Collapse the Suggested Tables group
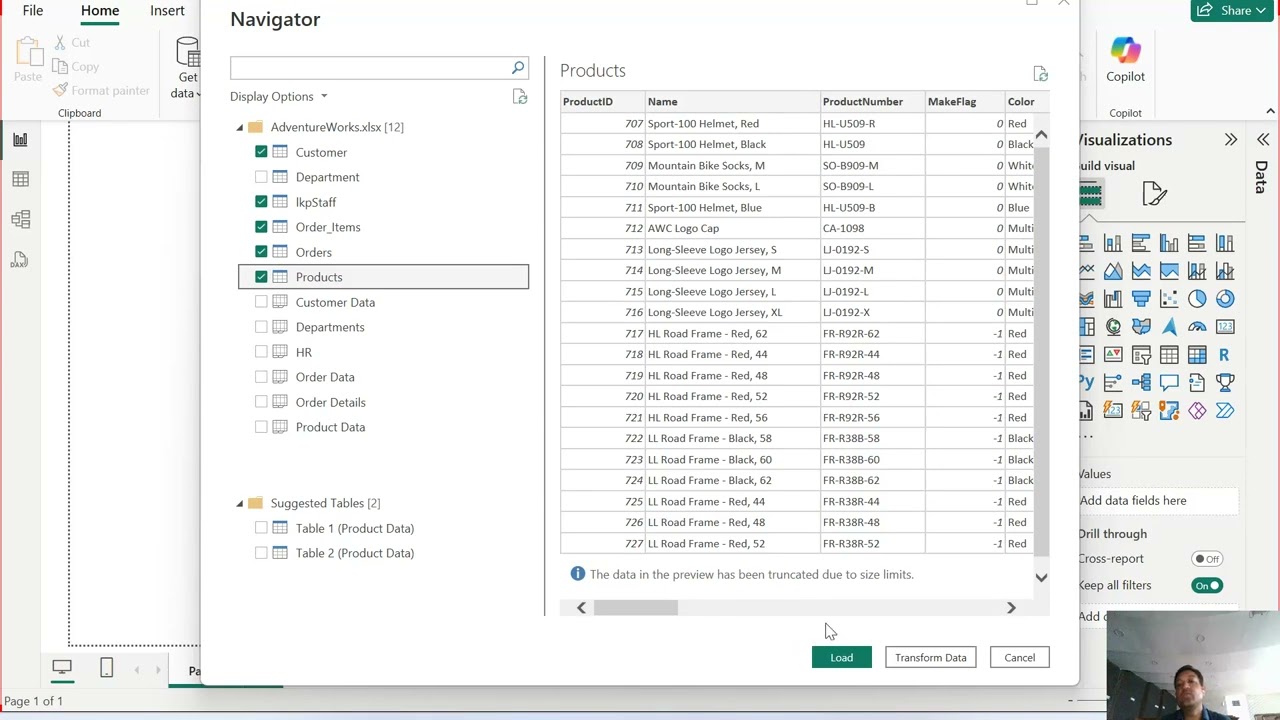The height and width of the screenshot is (720, 1280). pyautogui.click(x=240, y=503)
